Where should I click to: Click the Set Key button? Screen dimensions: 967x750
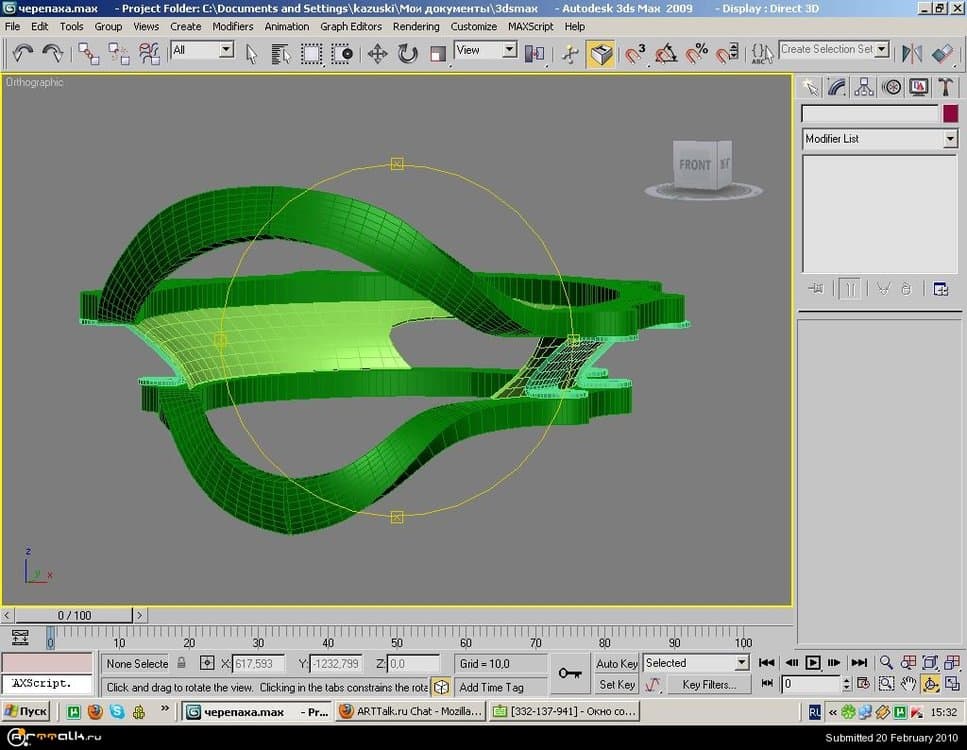click(617, 685)
